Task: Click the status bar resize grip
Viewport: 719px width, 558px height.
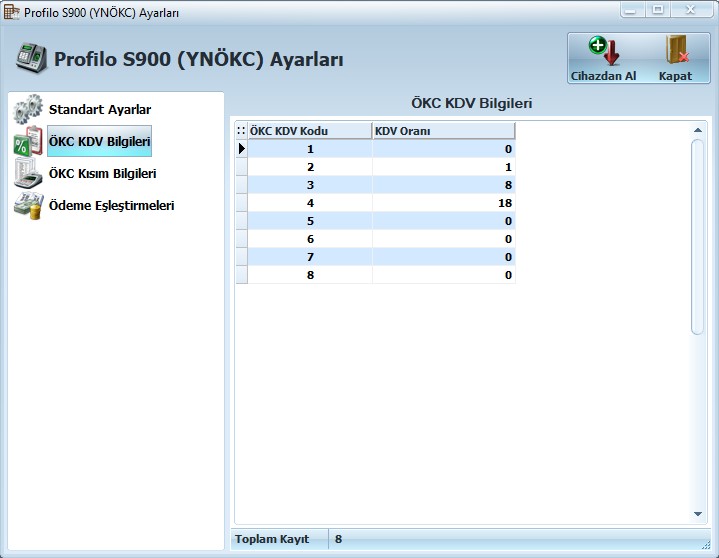Action: click(x=706, y=545)
